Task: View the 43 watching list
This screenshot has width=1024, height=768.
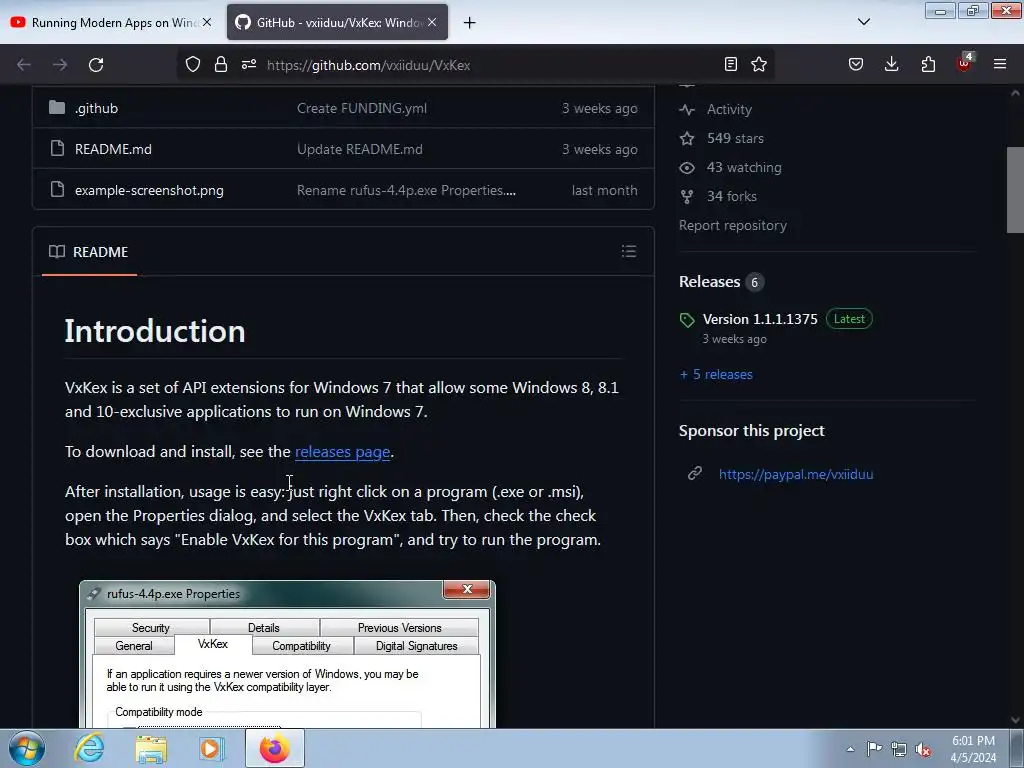Action: [x=744, y=167]
